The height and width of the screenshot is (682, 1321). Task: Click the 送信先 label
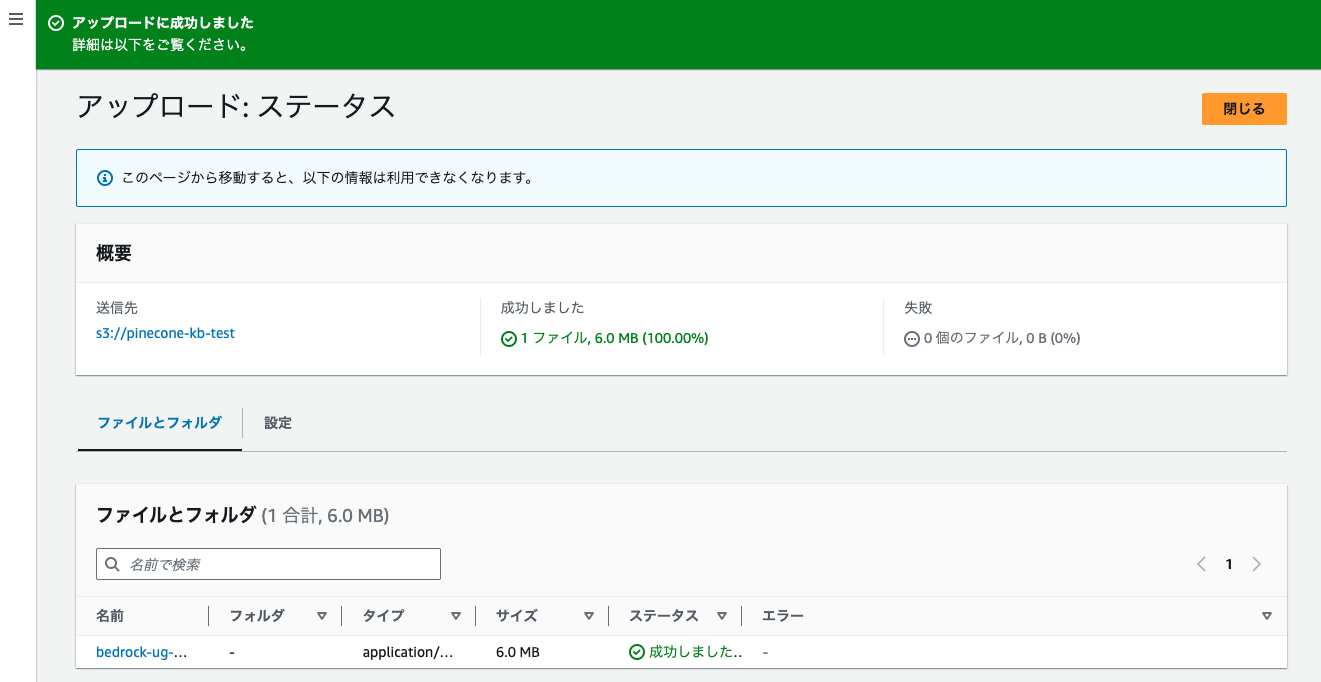pyautogui.click(x=117, y=308)
